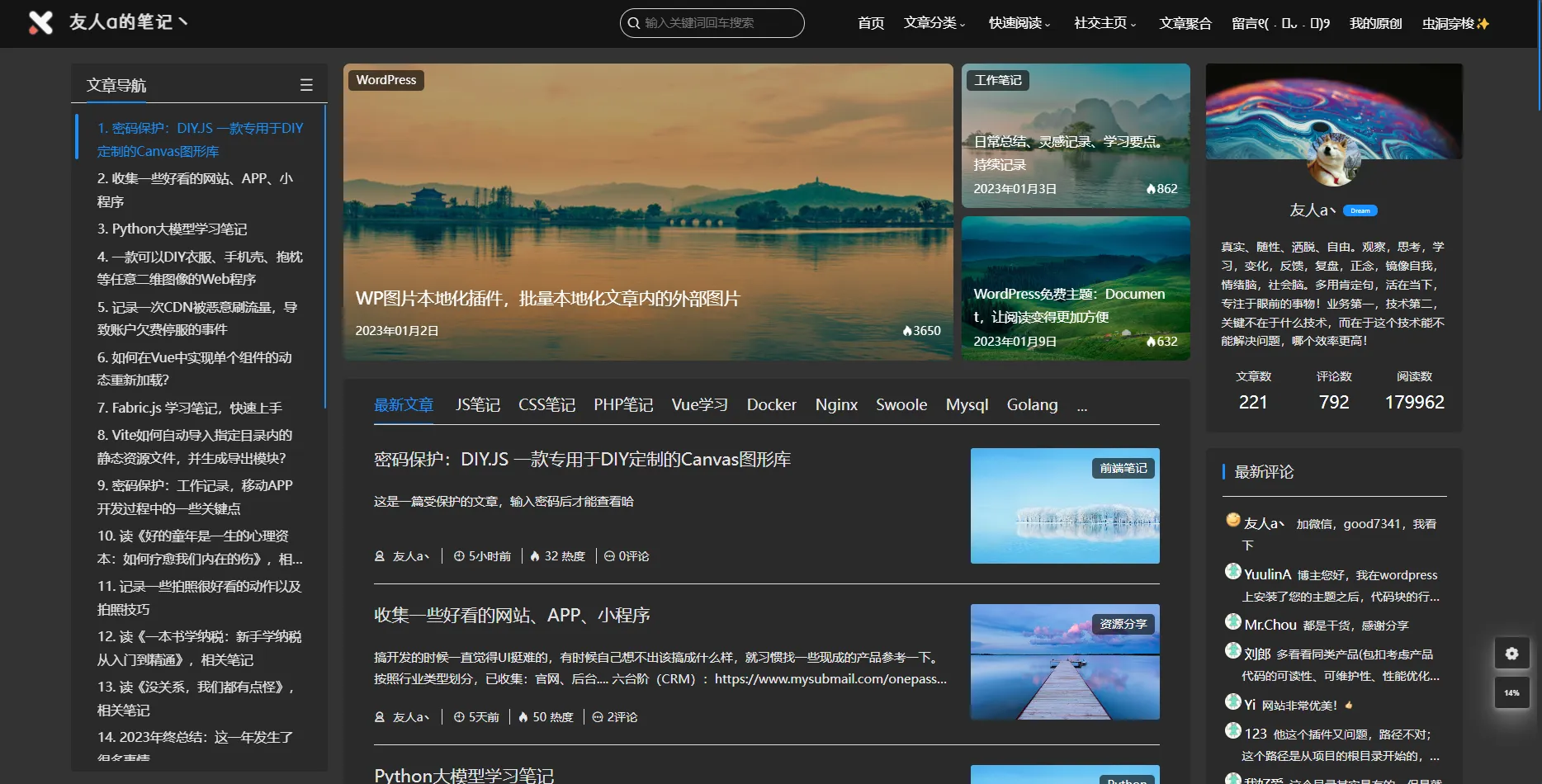Image resolution: width=1542 pixels, height=784 pixels.
Task: Switch to the JS笔记 tab
Action: (x=478, y=404)
